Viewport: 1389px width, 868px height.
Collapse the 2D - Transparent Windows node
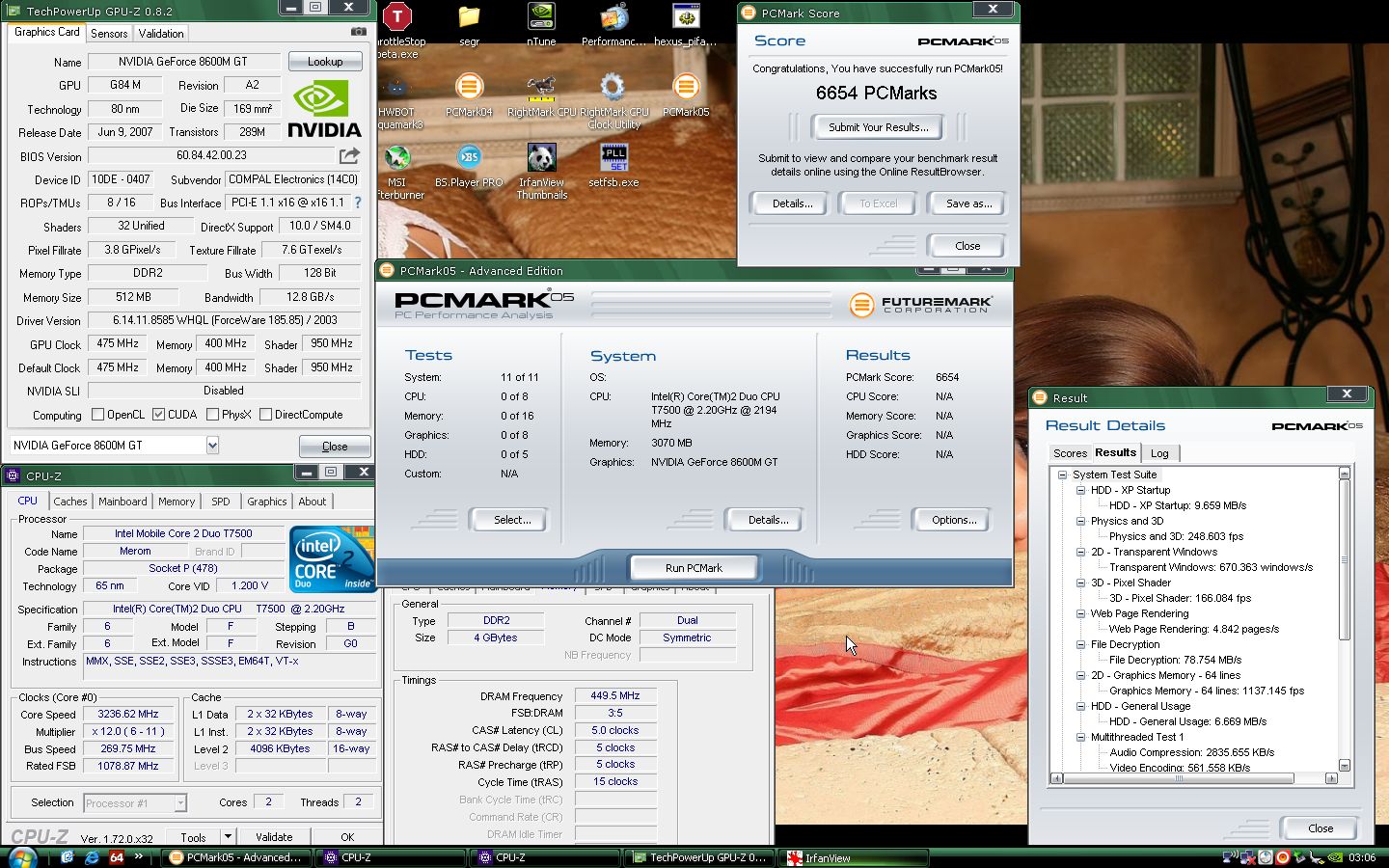[x=1080, y=552]
